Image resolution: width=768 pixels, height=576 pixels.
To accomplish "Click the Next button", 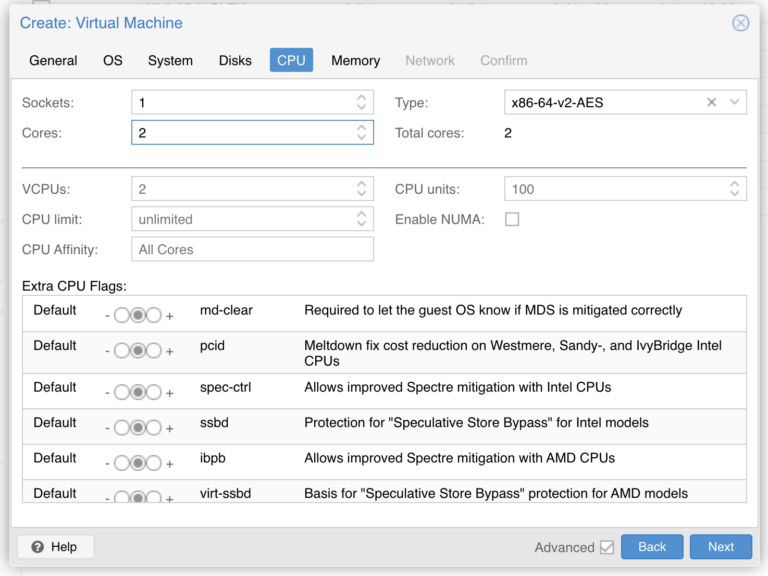I will [x=721, y=547].
